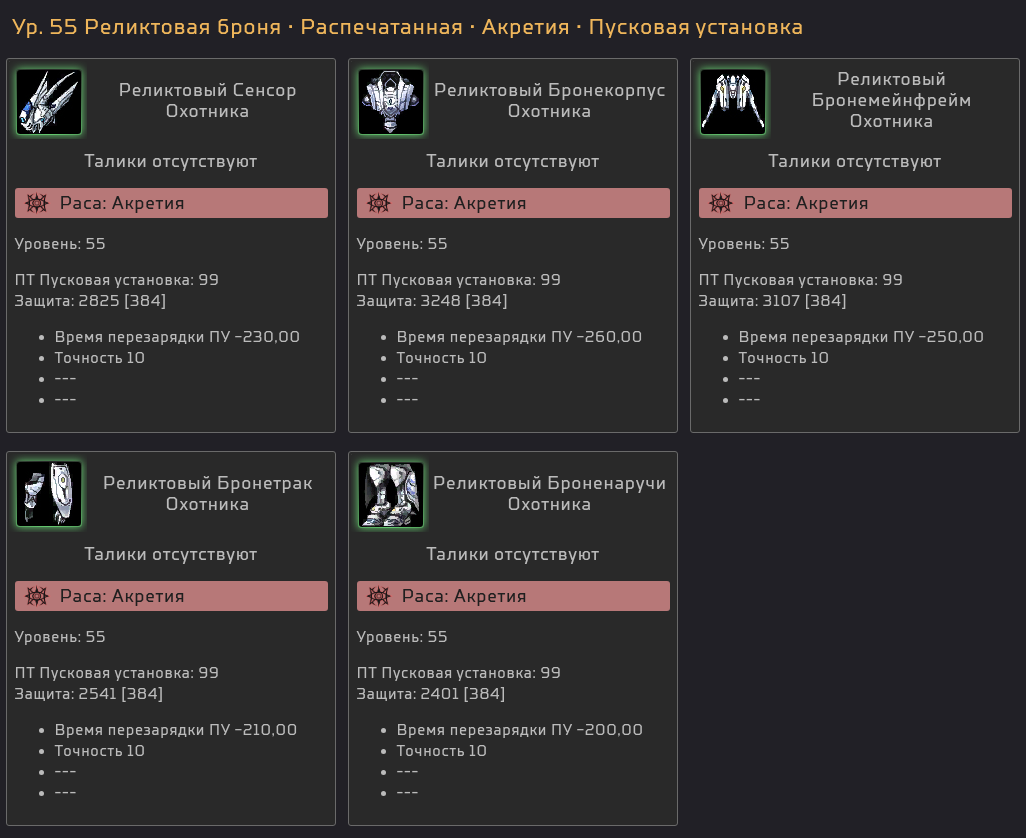Click the title Реликтовый Бронемейнфрейм Охотника
This screenshot has height=838, width=1026.
click(891, 100)
